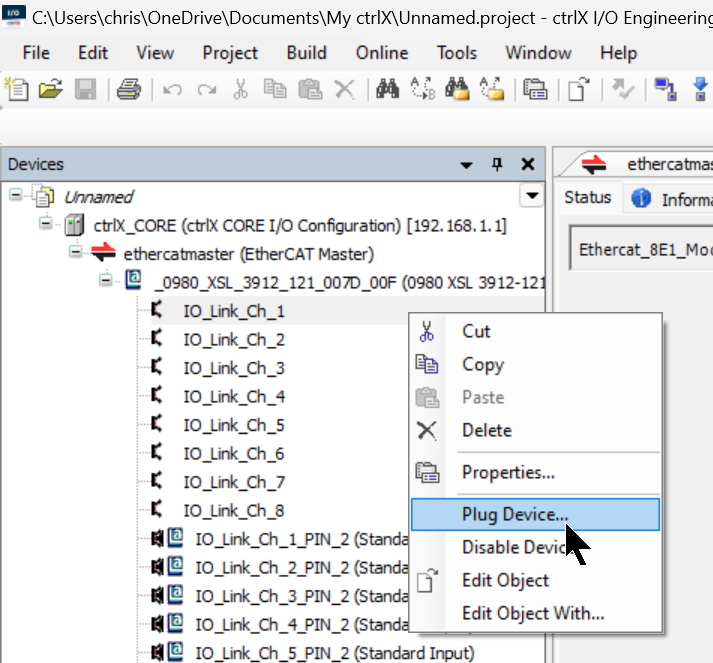Select ethercatmaster (EtherCAT Master) tree item
713x663 pixels.
click(x=248, y=254)
